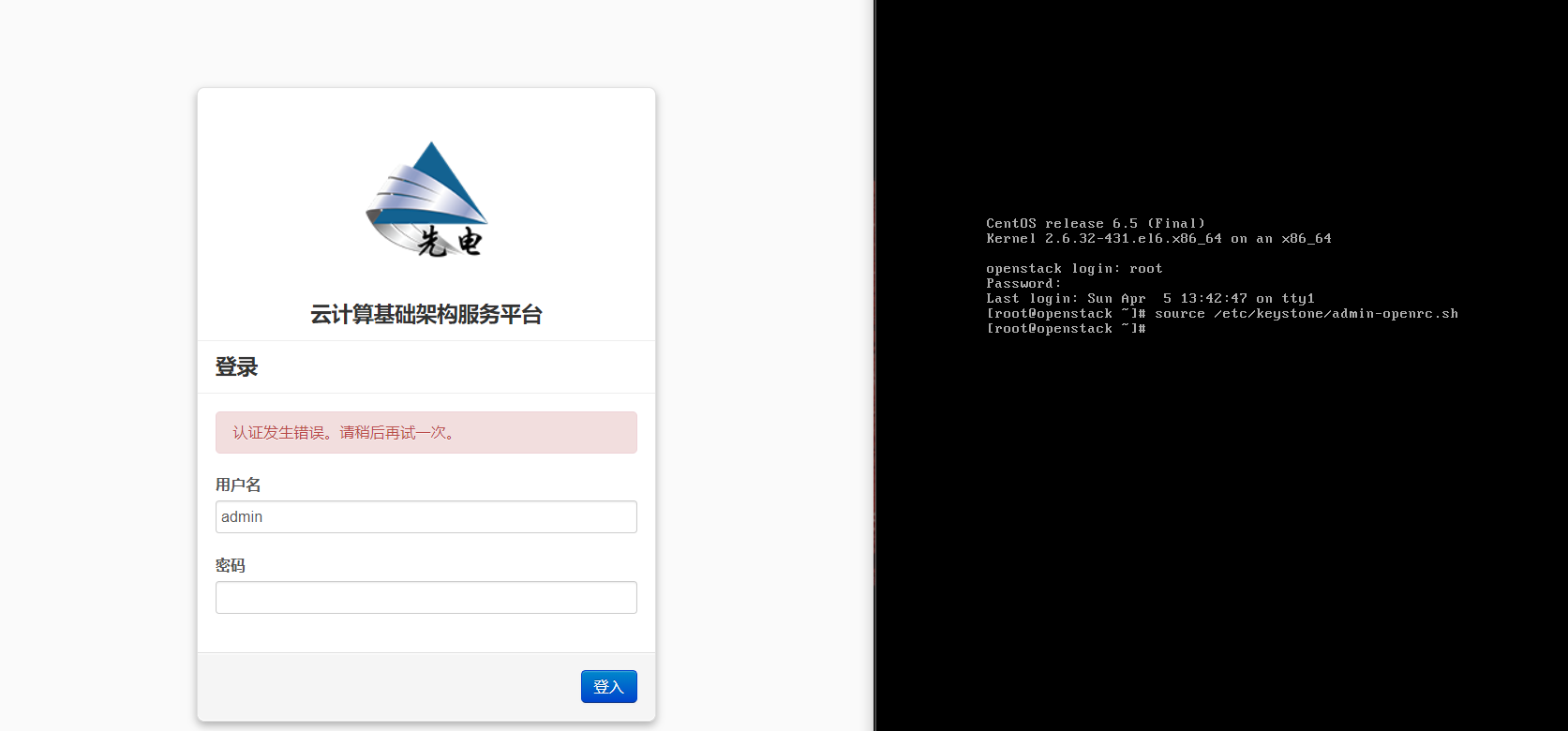Click the 密码 field label
Image resolution: width=1568 pixels, height=731 pixels.
pyautogui.click(x=230, y=565)
